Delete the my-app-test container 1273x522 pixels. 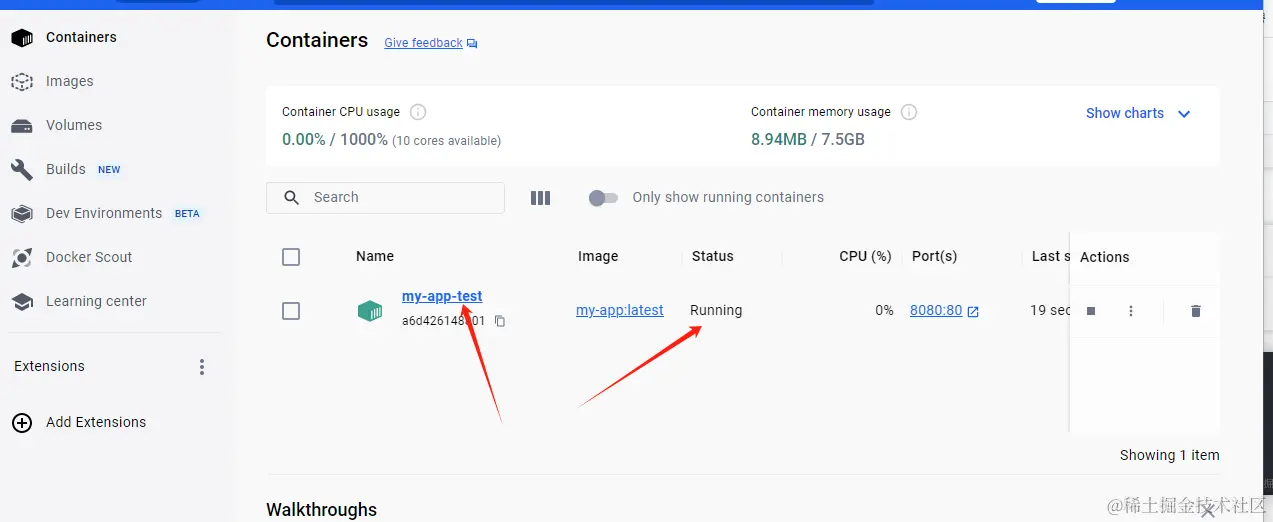click(x=1196, y=311)
